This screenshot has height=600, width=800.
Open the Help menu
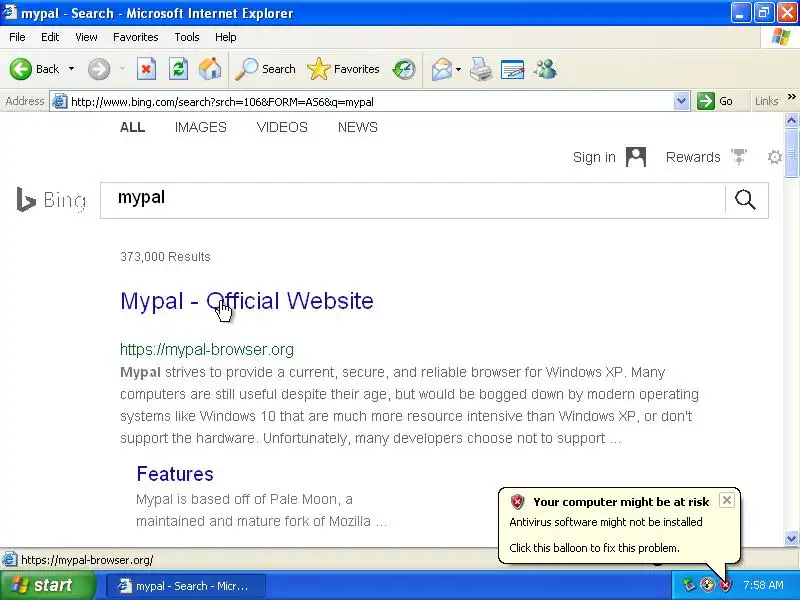(226, 37)
